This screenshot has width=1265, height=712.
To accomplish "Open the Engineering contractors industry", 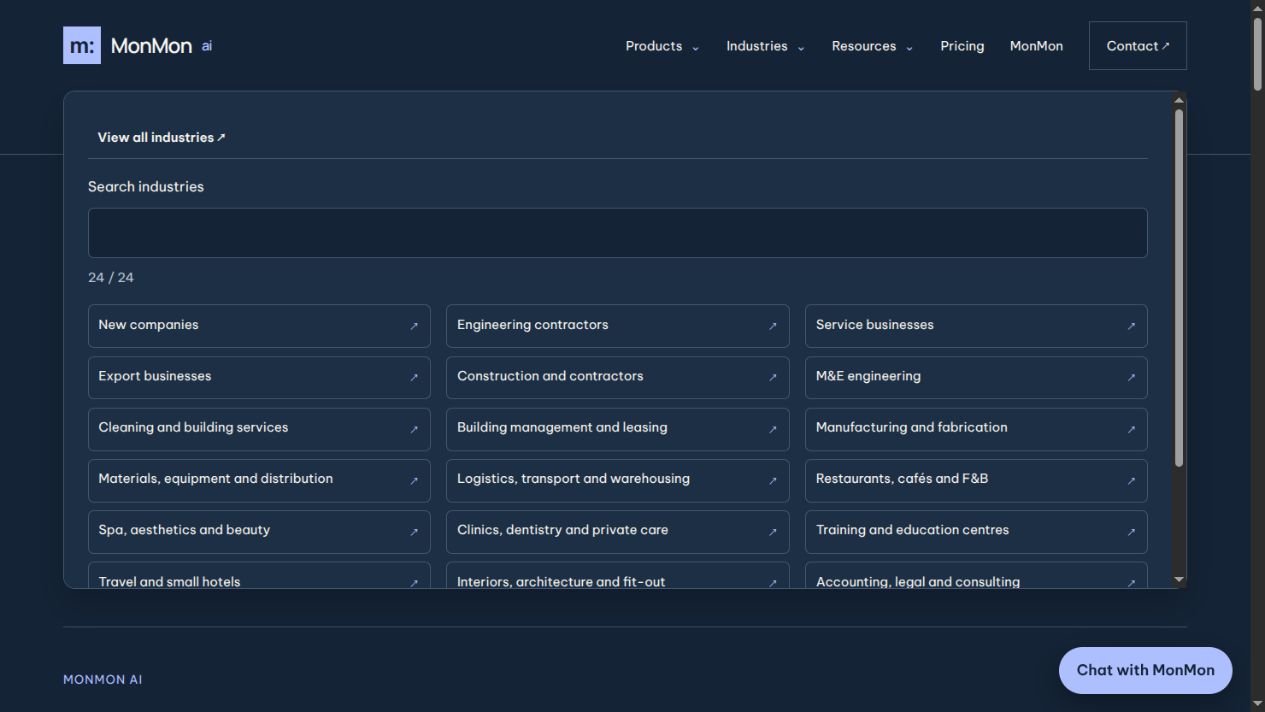I will [617, 326].
